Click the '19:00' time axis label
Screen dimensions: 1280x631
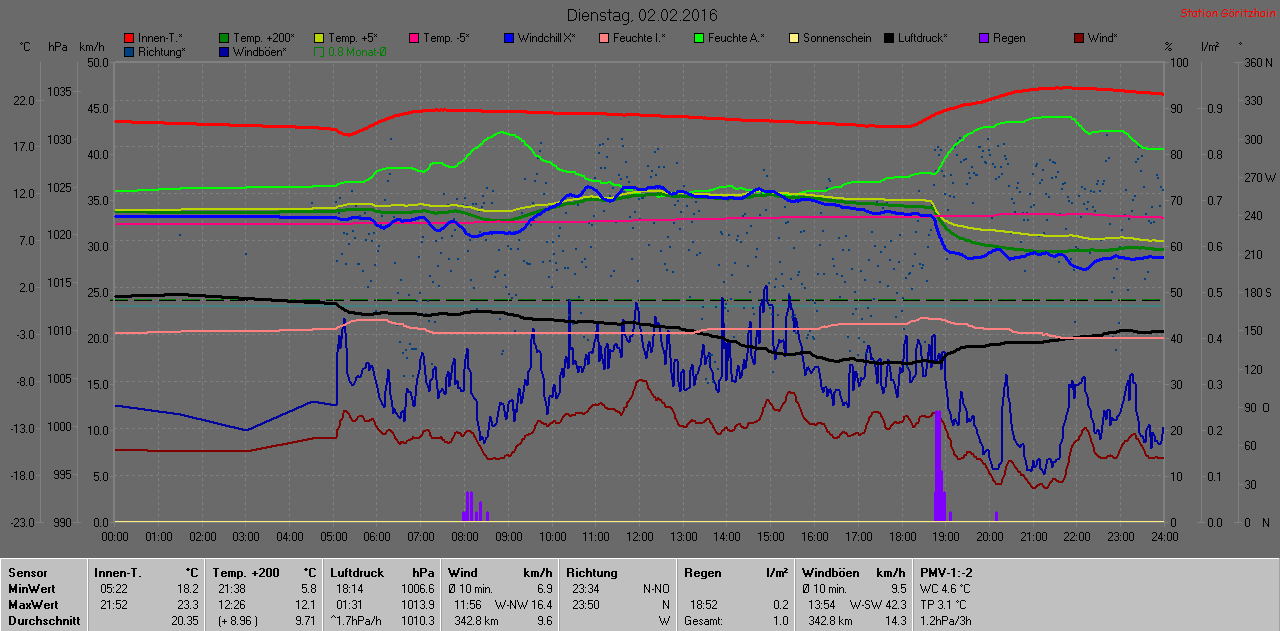[945, 537]
